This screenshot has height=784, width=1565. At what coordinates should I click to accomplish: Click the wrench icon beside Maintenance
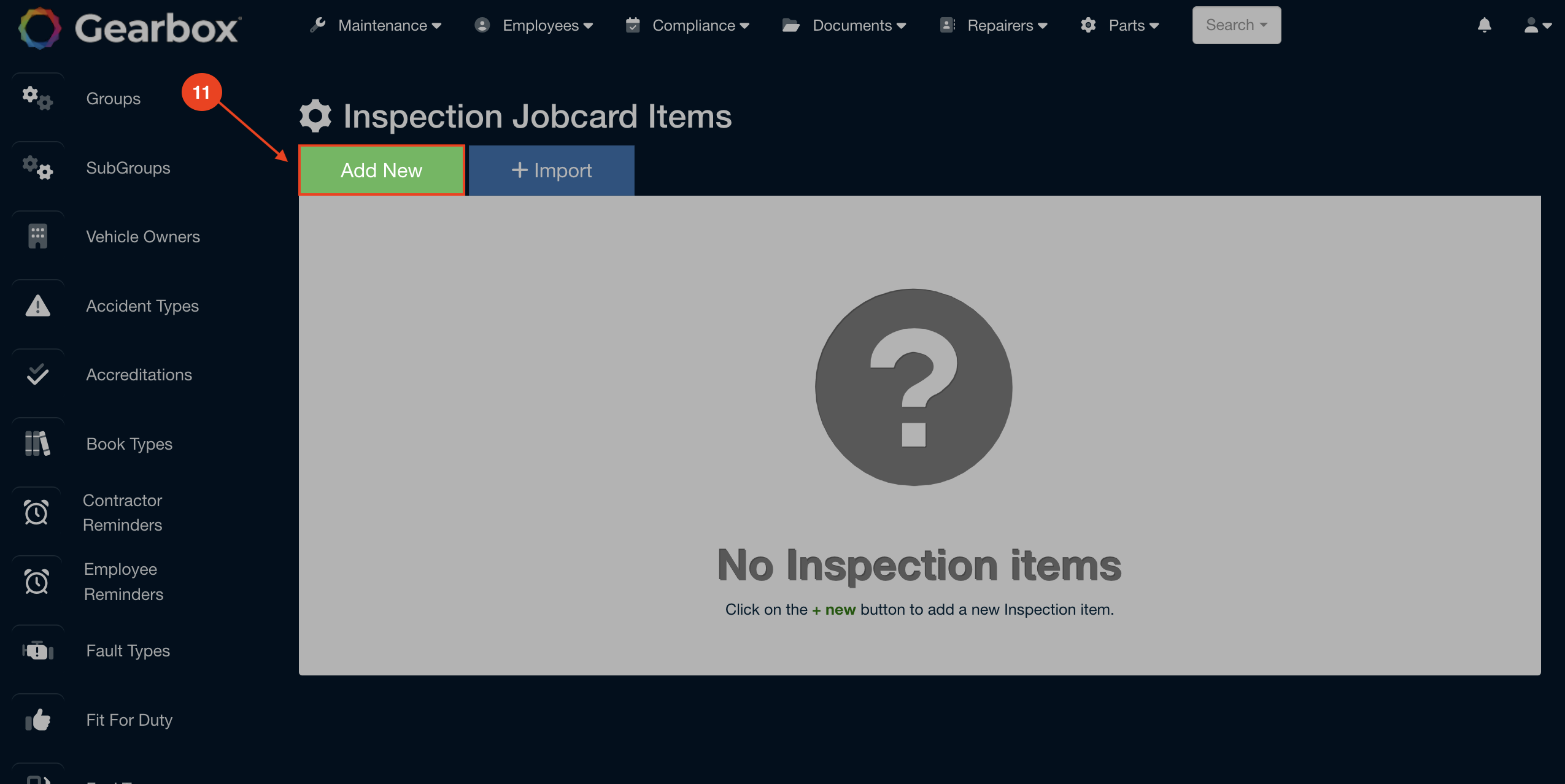(x=317, y=25)
